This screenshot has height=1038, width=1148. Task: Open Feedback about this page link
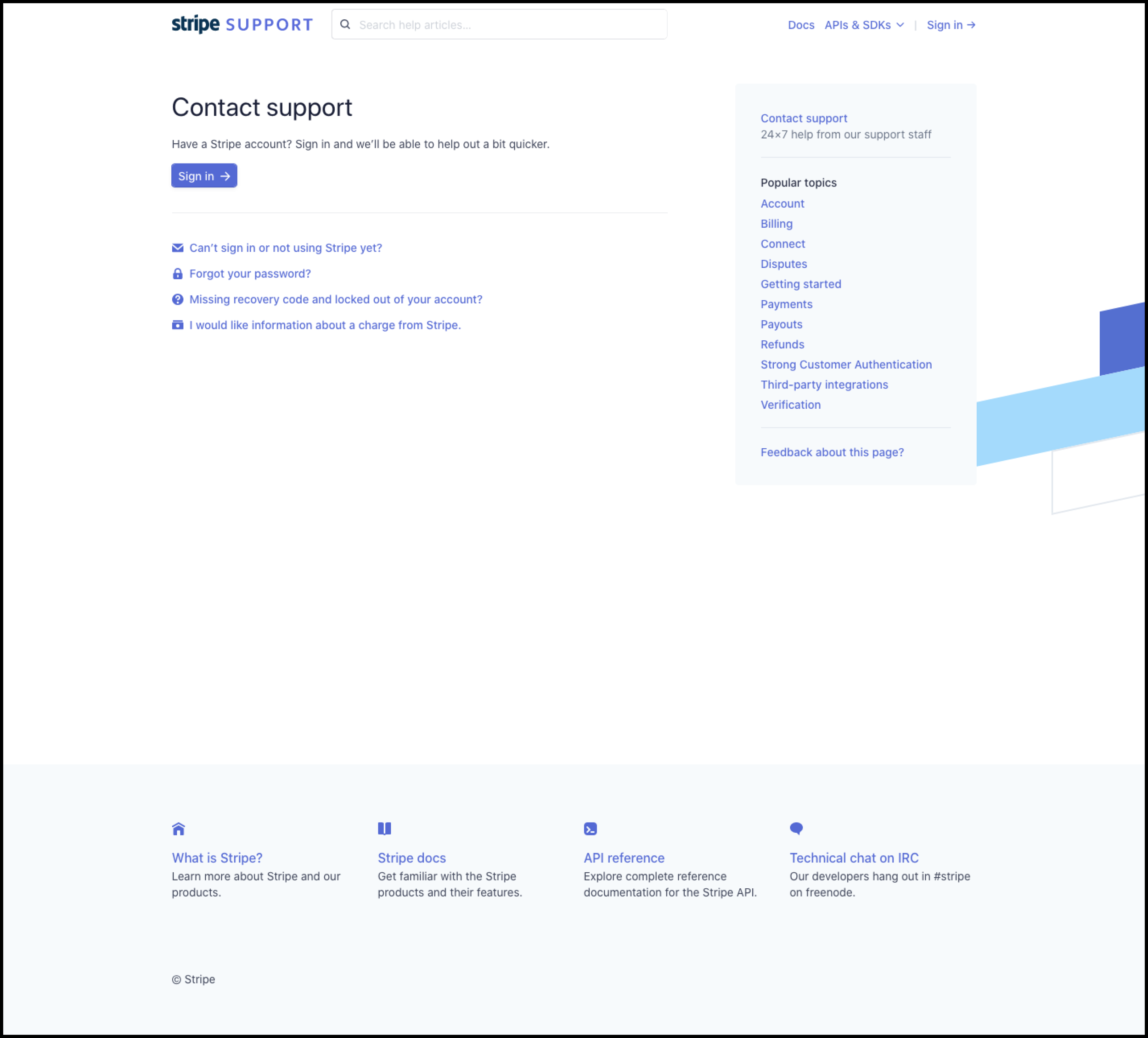pos(832,452)
